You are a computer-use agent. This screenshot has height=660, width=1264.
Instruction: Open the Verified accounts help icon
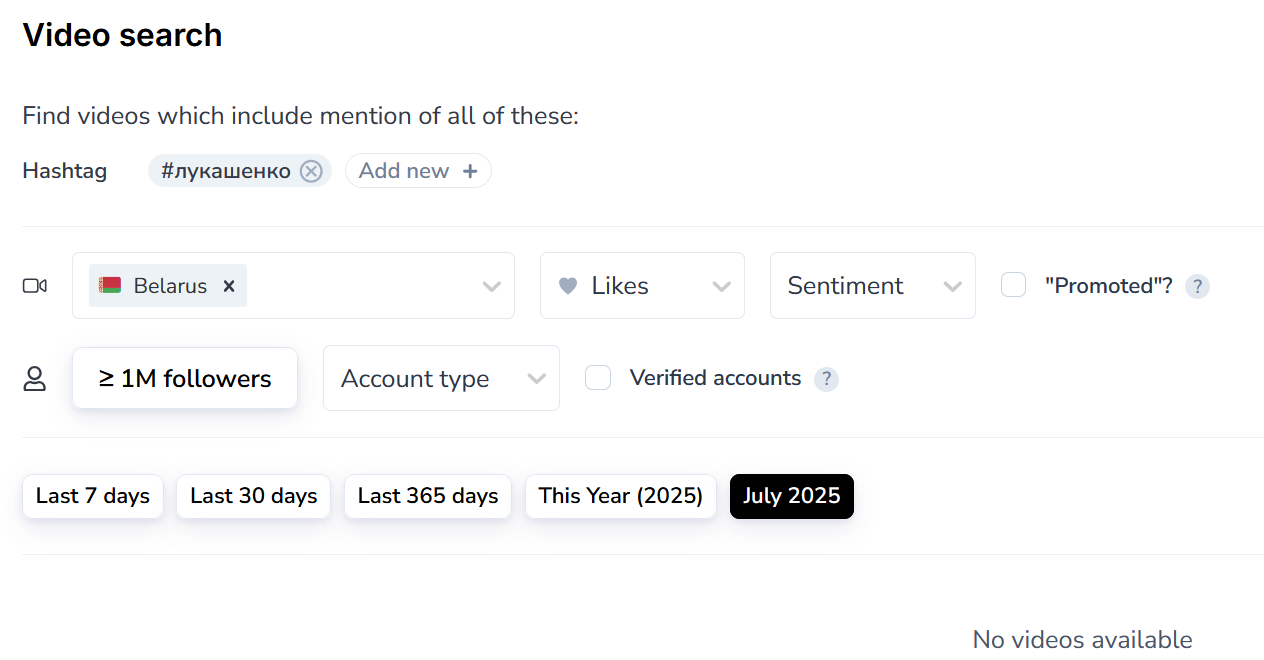tap(826, 379)
